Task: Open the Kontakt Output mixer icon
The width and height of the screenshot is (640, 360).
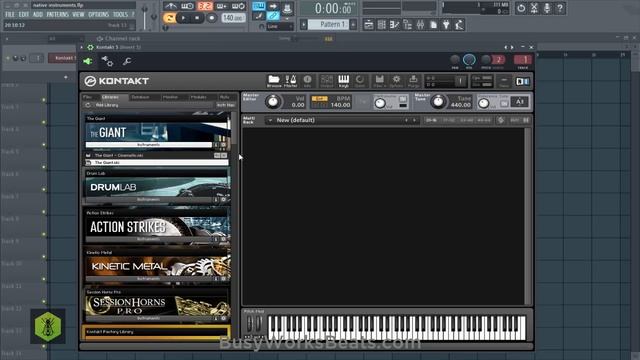Action: [x=327, y=81]
